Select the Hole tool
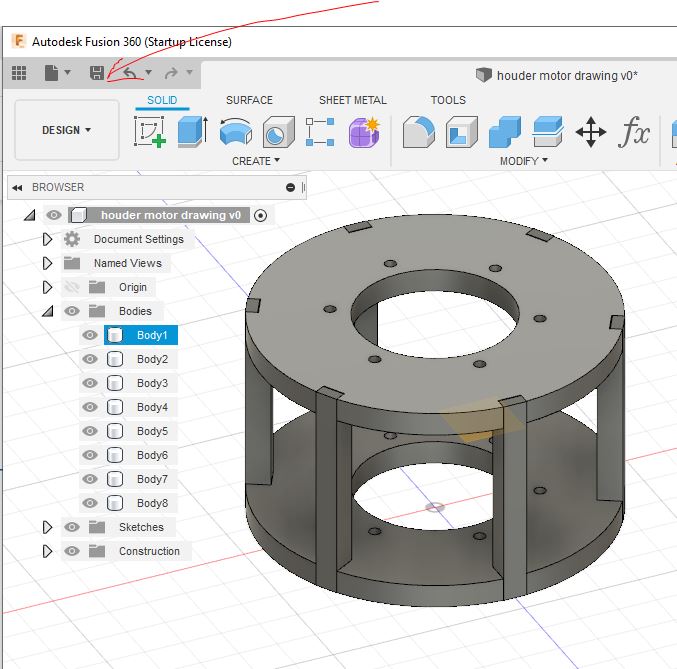The image size is (677, 669). tap(278, 132)
